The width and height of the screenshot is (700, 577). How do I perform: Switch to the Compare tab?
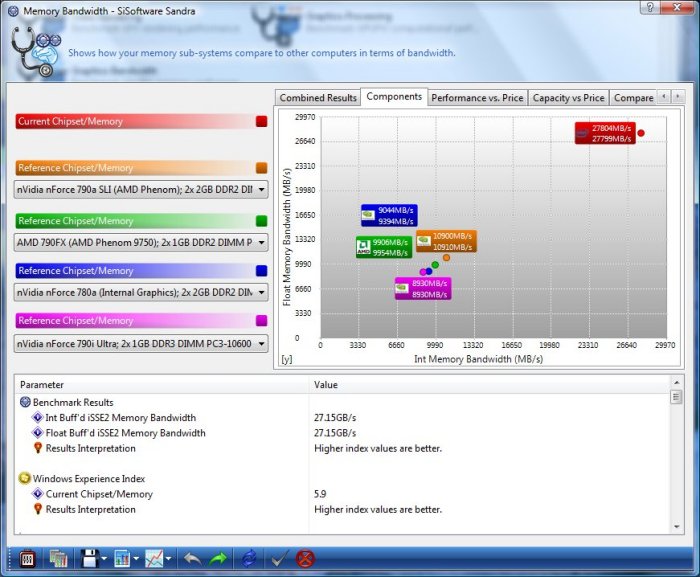tap(633, 98)
